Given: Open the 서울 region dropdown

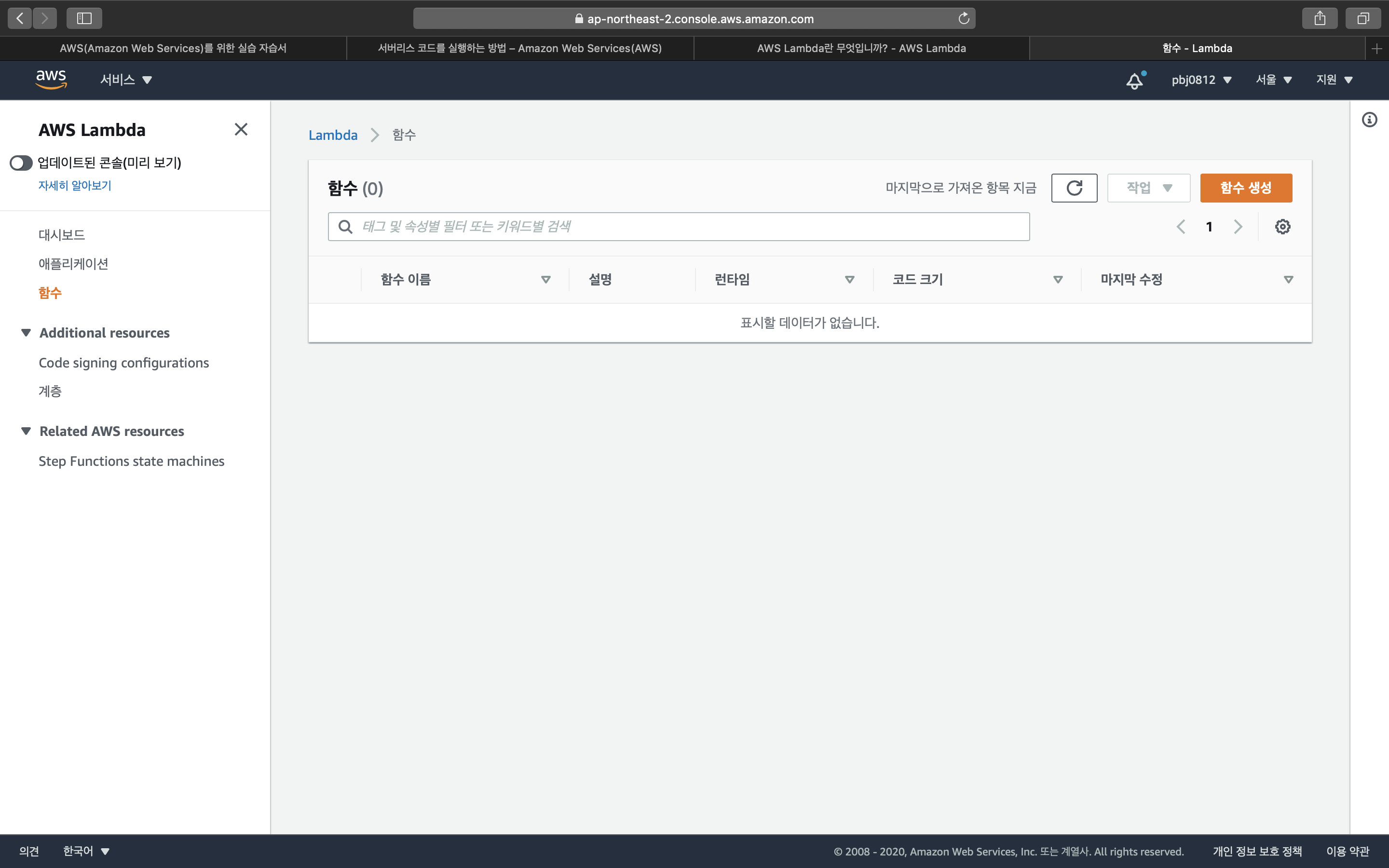Looking at the screenshot, I should [x=1273, y=80].
